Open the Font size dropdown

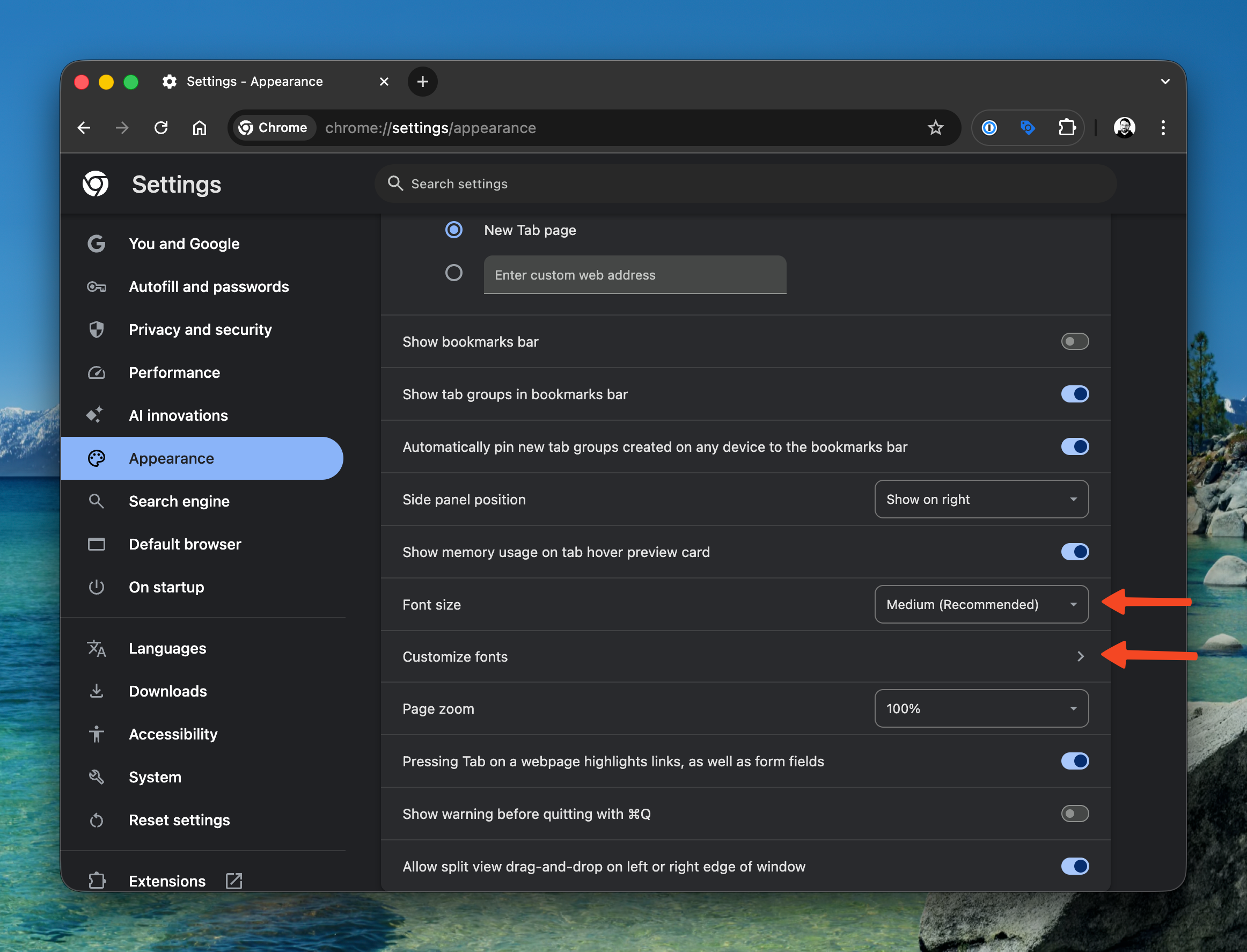[981, 604]
